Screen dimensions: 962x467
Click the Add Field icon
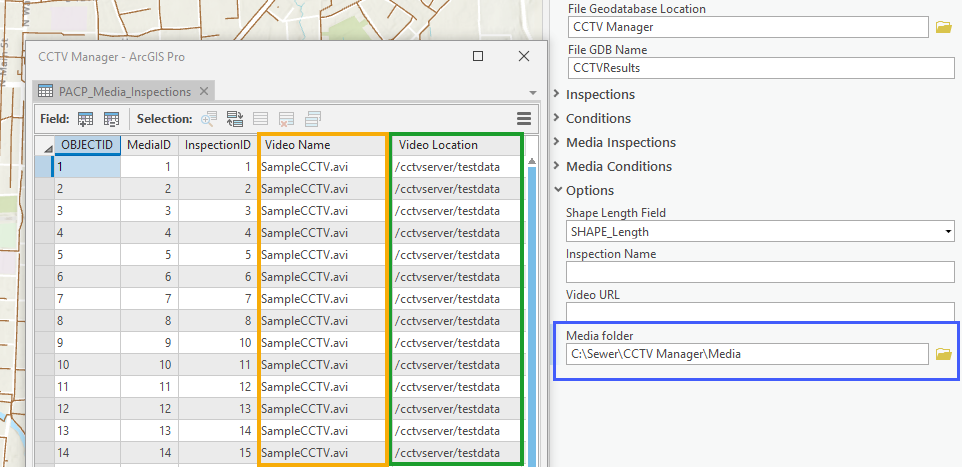85,119
